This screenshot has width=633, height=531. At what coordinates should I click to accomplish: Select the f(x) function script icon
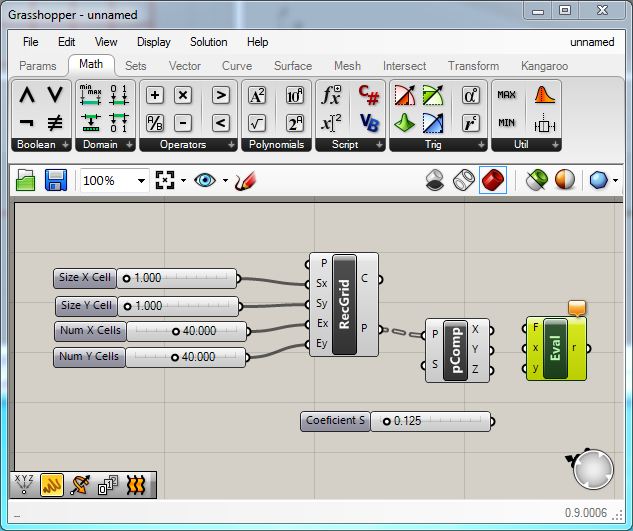point(331,95)
